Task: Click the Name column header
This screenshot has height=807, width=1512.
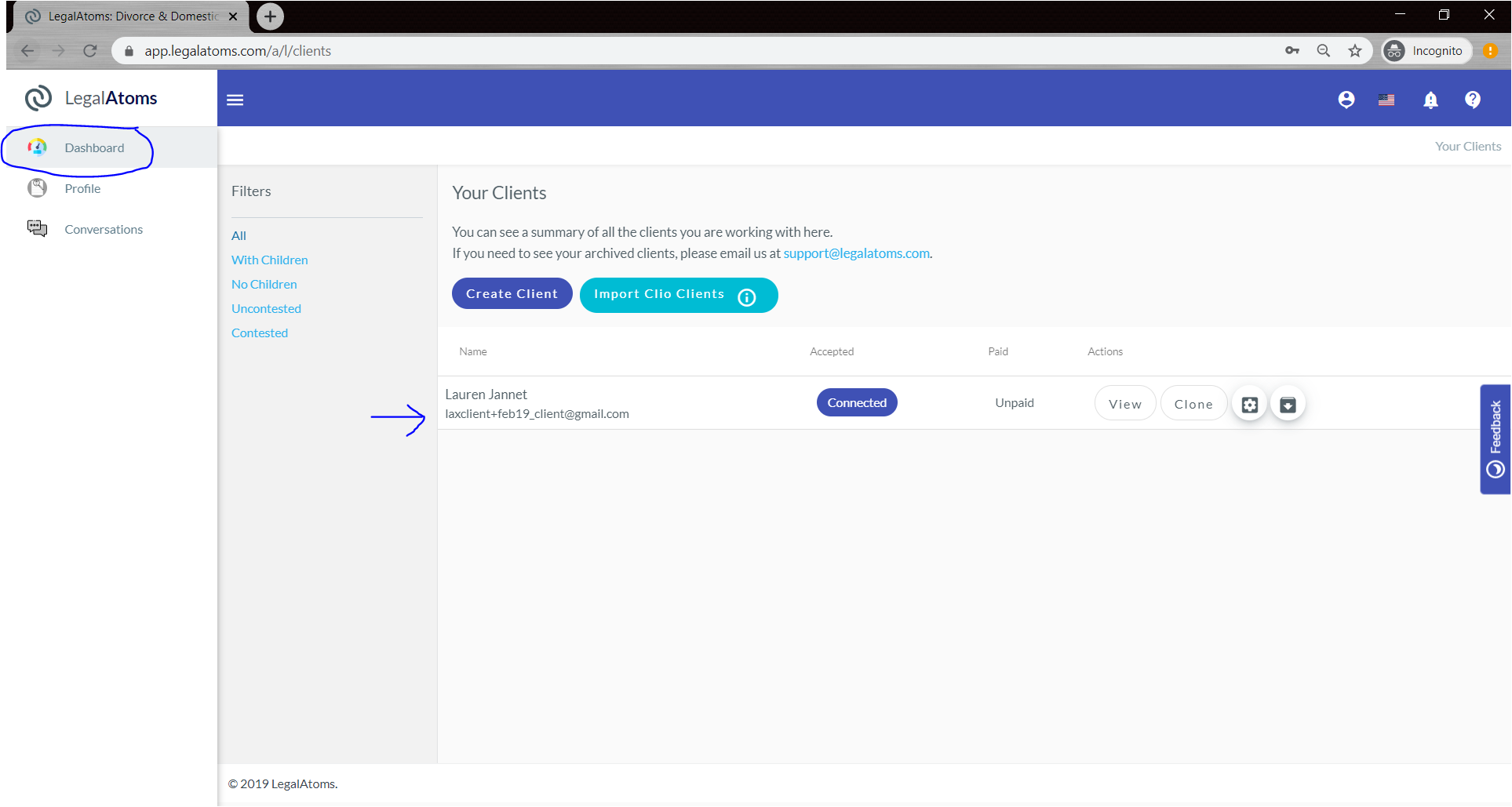Action: click(x=473, y=351)
